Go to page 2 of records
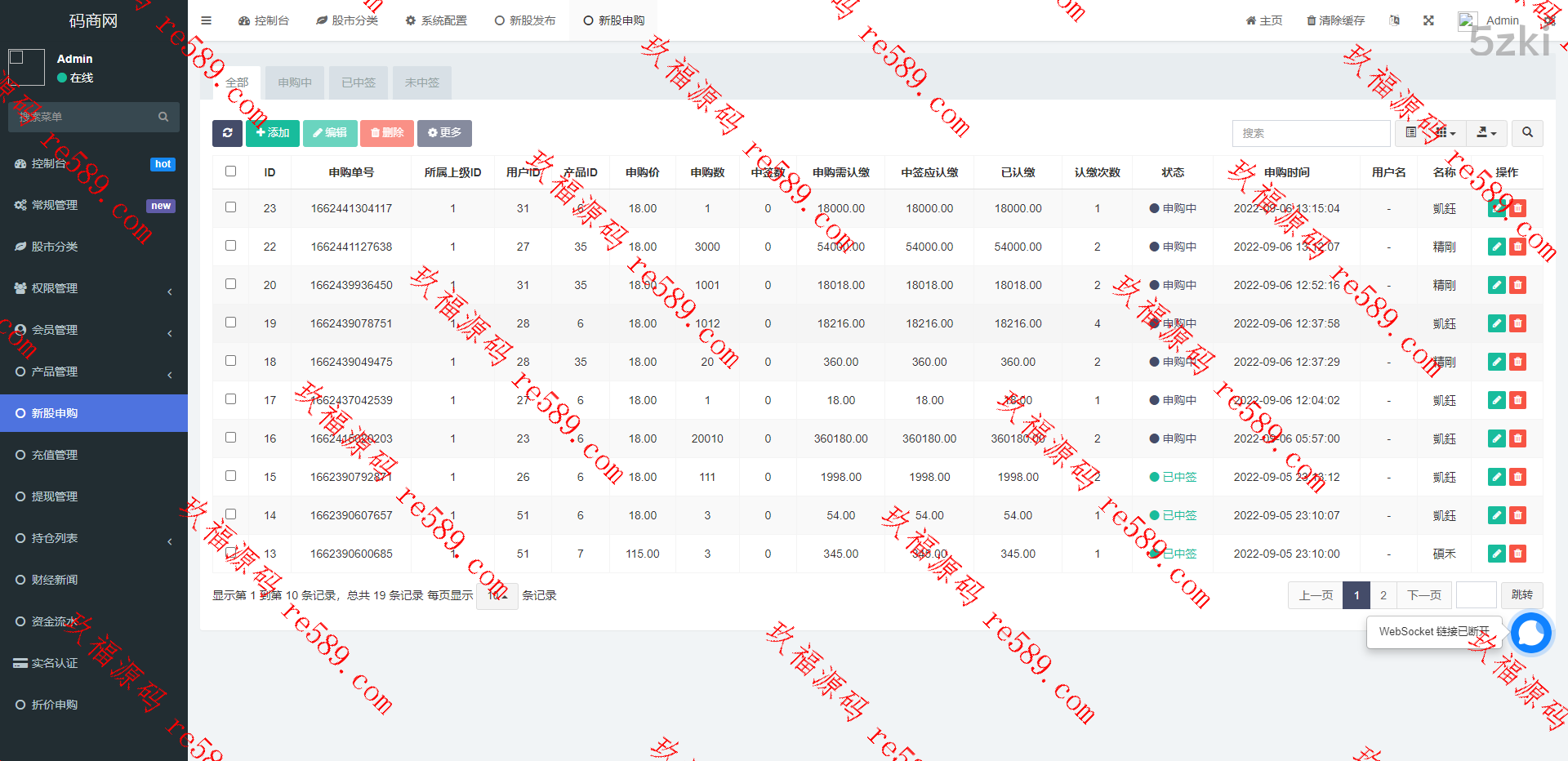The width and height of the screenshot is (1568, 761). point(1383,595)
